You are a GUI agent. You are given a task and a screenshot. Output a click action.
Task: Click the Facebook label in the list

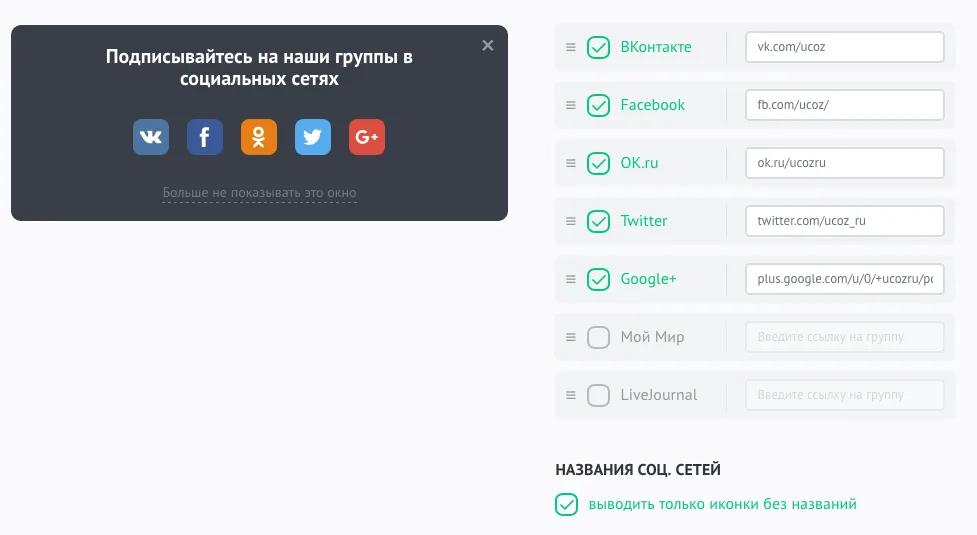652,105
